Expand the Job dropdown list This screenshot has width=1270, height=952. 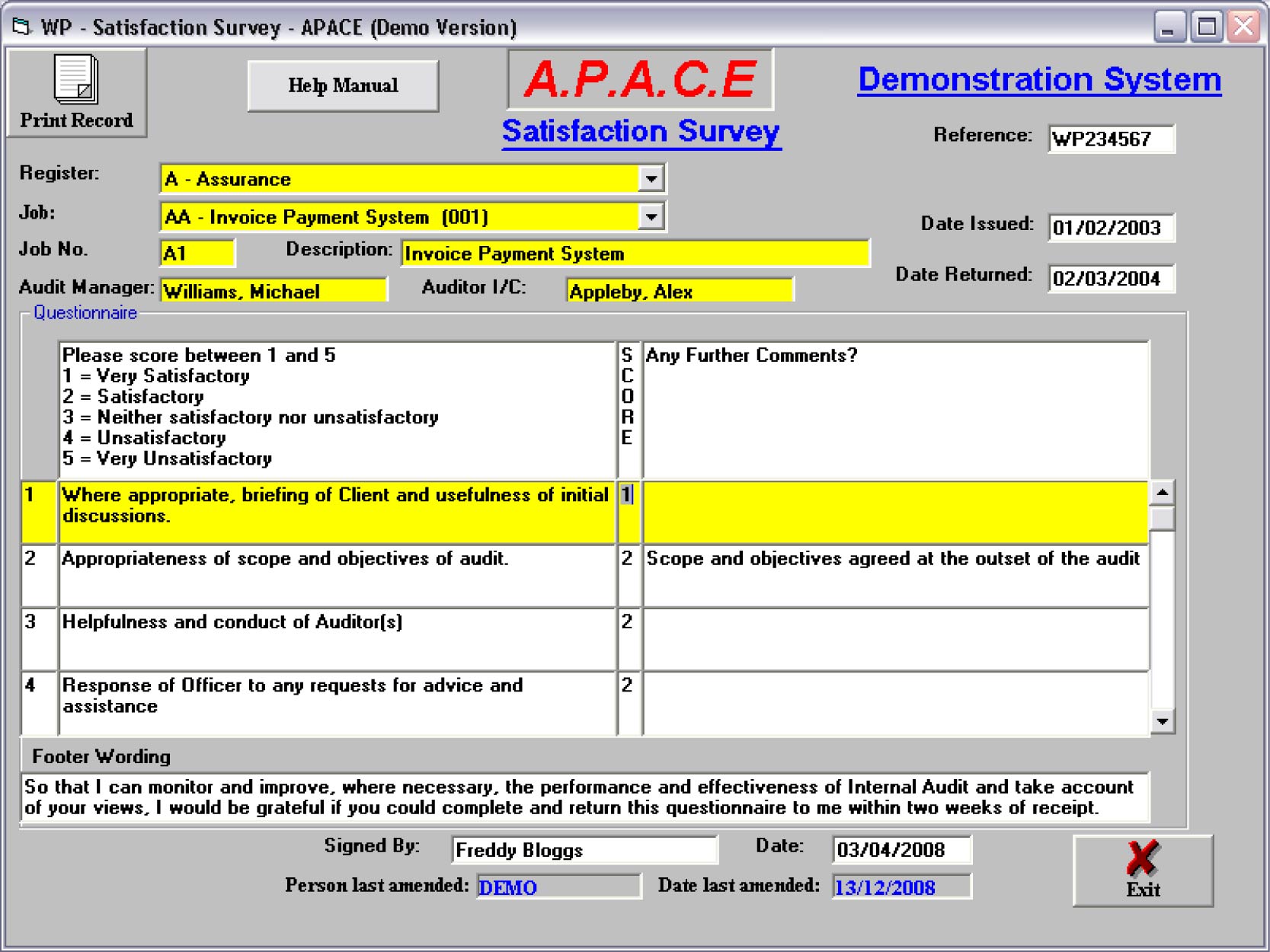click(x=651, y=217)
